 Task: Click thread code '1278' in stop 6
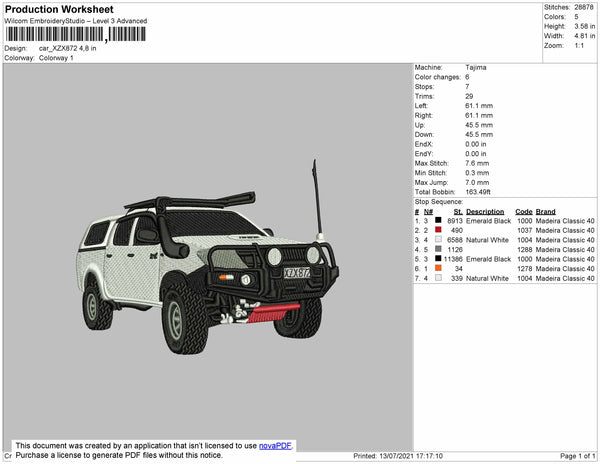coord(525,269)
